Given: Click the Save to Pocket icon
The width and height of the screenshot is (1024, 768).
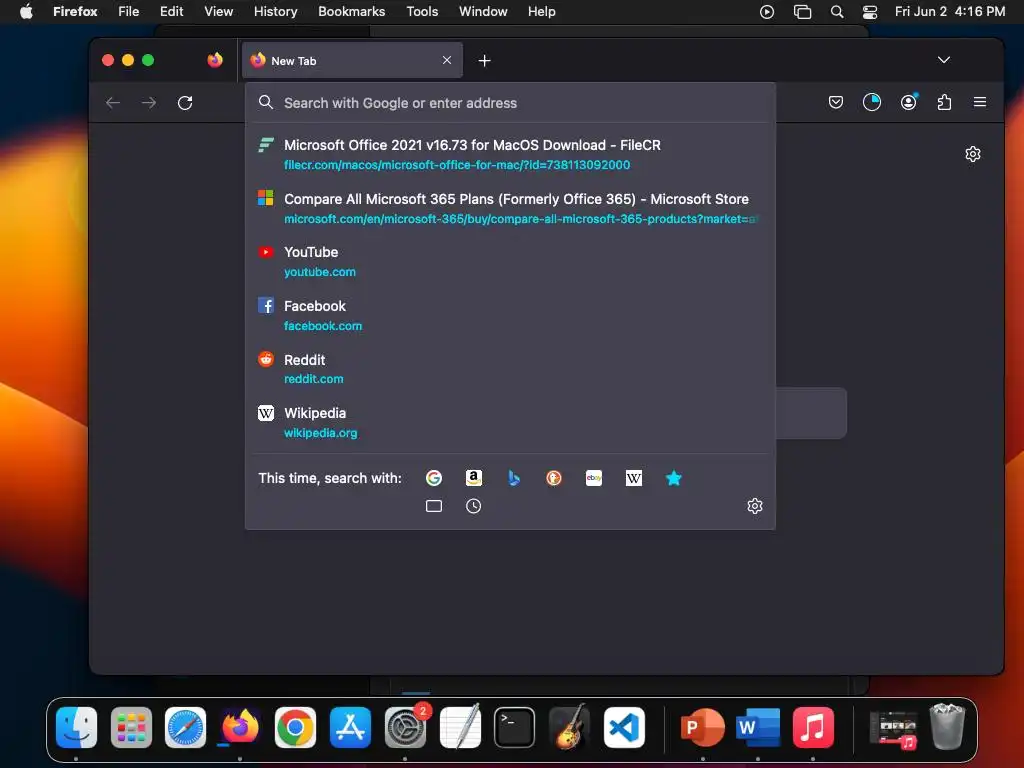Looking at the screenshot, I should (x=836, y=102).
